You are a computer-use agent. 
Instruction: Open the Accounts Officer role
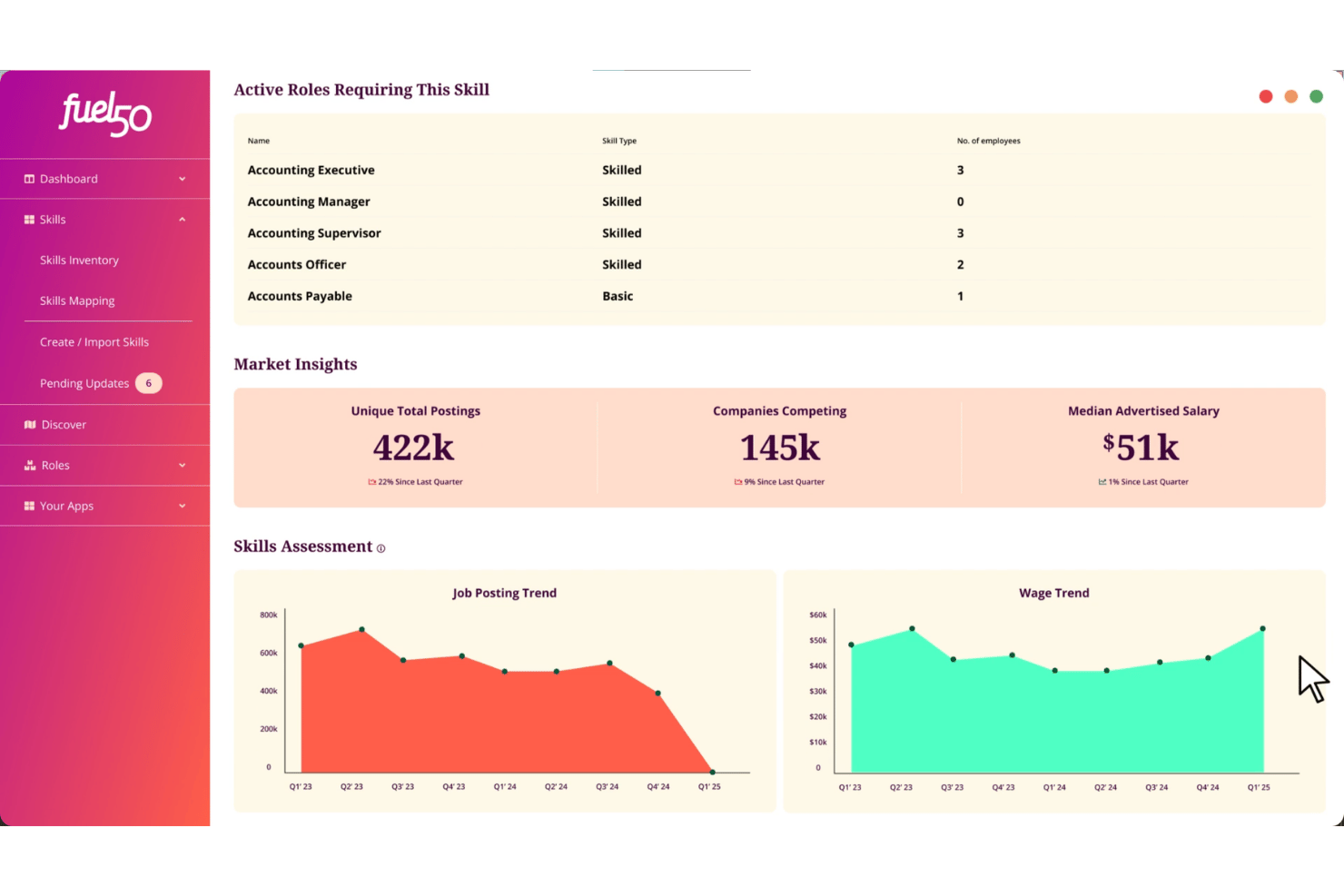click(297, 265)
